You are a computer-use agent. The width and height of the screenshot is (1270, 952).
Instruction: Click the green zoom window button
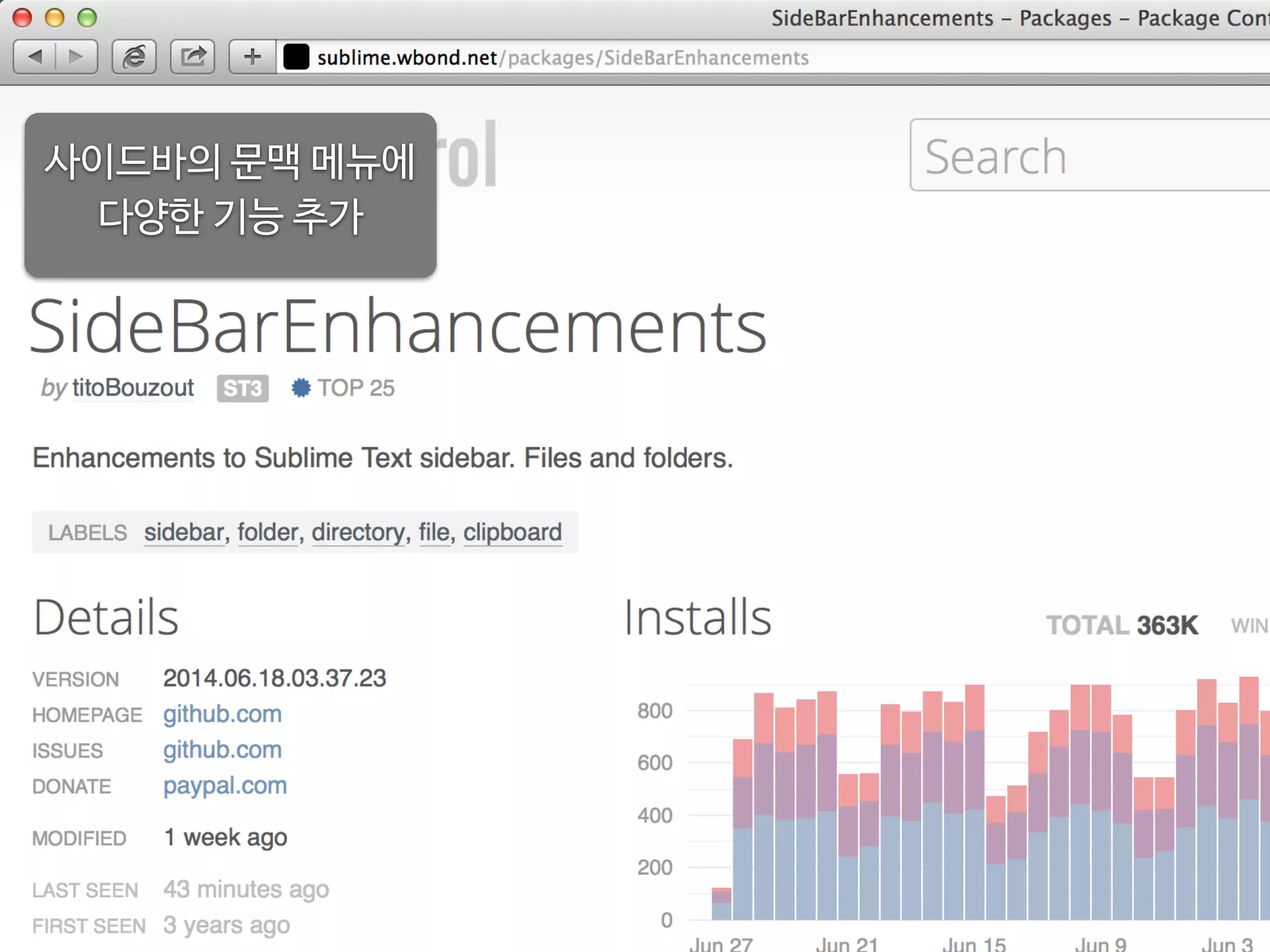(x=87, y=17)
